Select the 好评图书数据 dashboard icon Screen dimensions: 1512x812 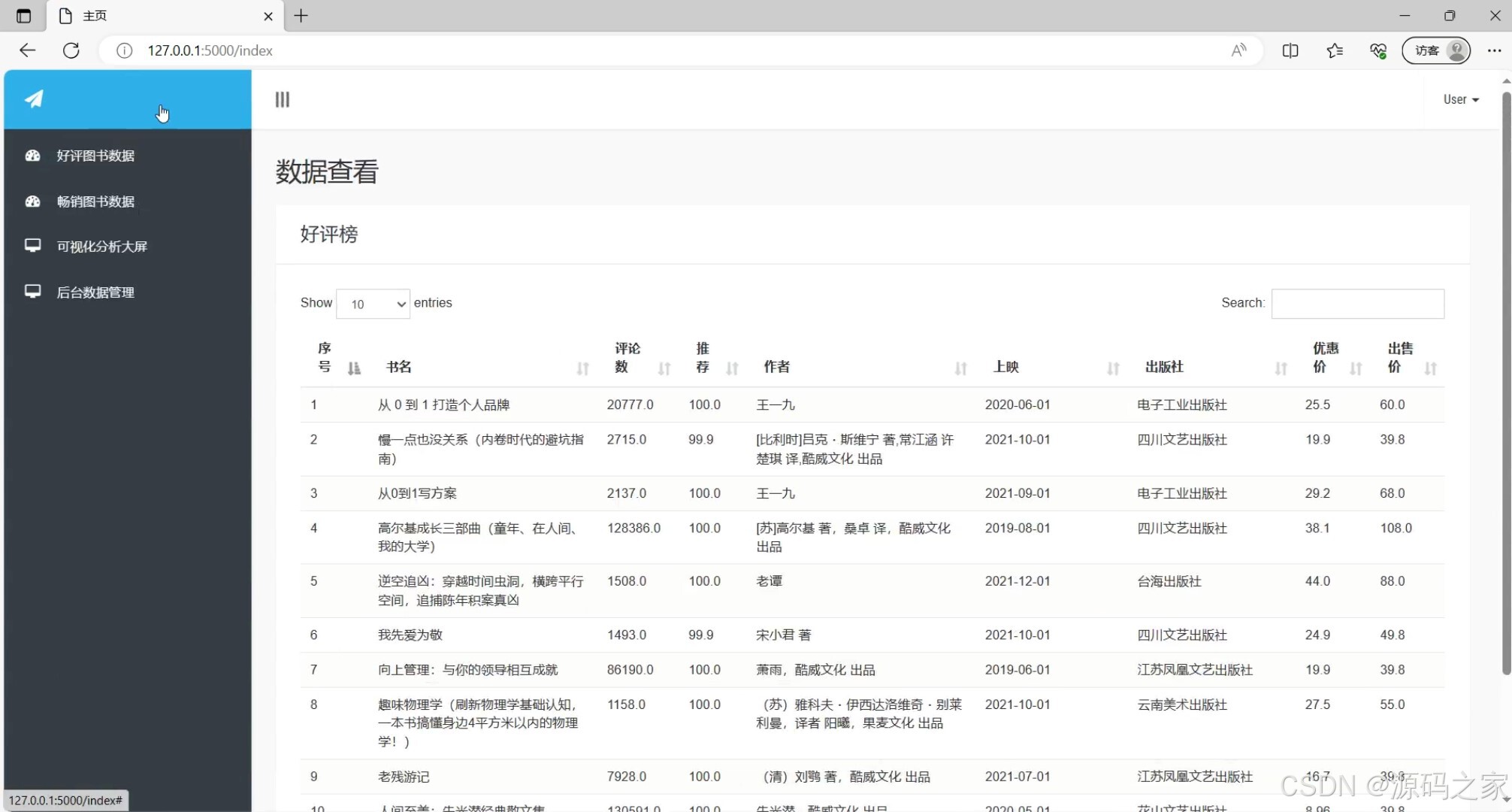coord(32,156)
